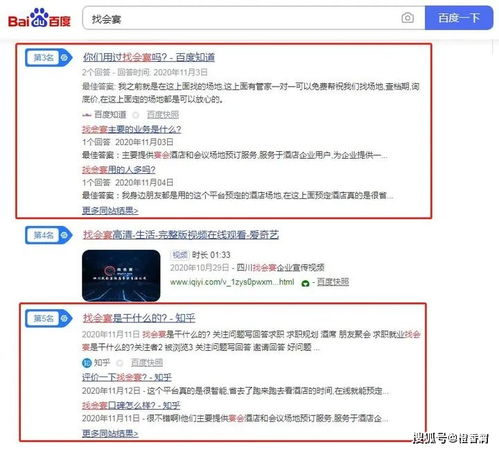Click the 第5名 rank badge

(x=49, y=318)
